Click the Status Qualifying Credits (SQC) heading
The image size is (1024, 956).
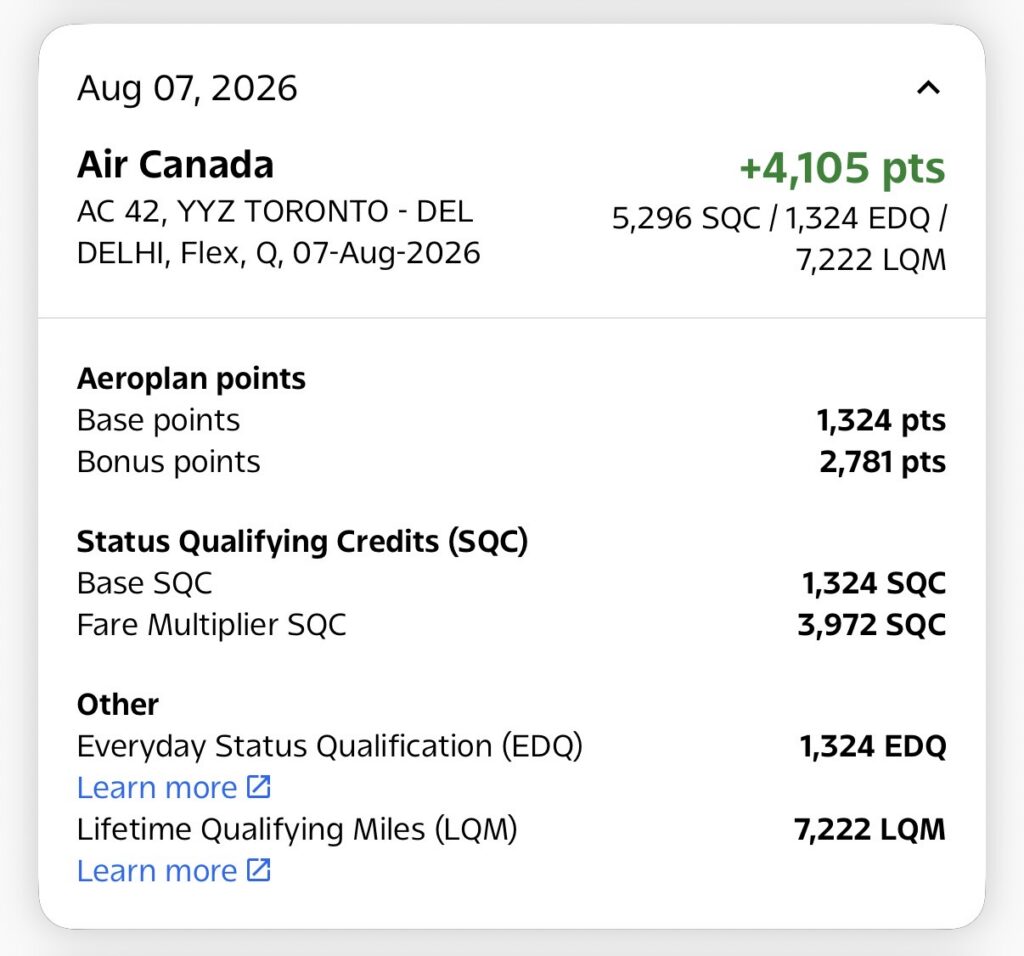302,541
